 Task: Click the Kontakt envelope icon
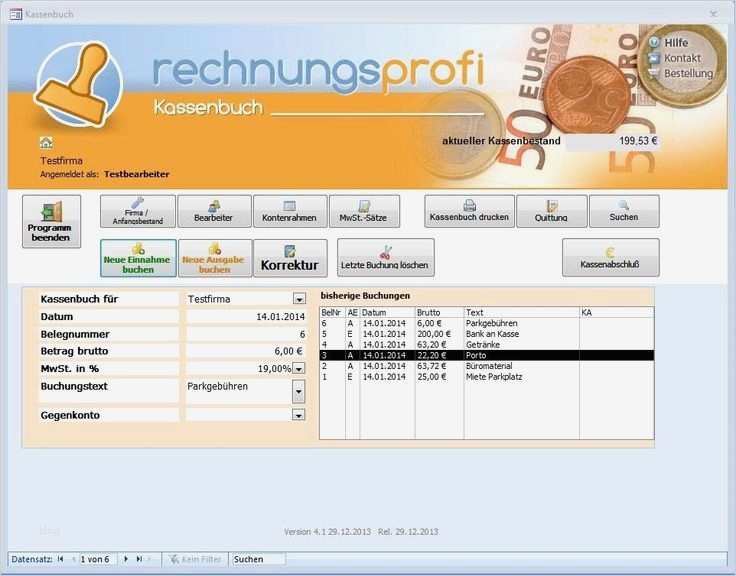coord(654,58)
